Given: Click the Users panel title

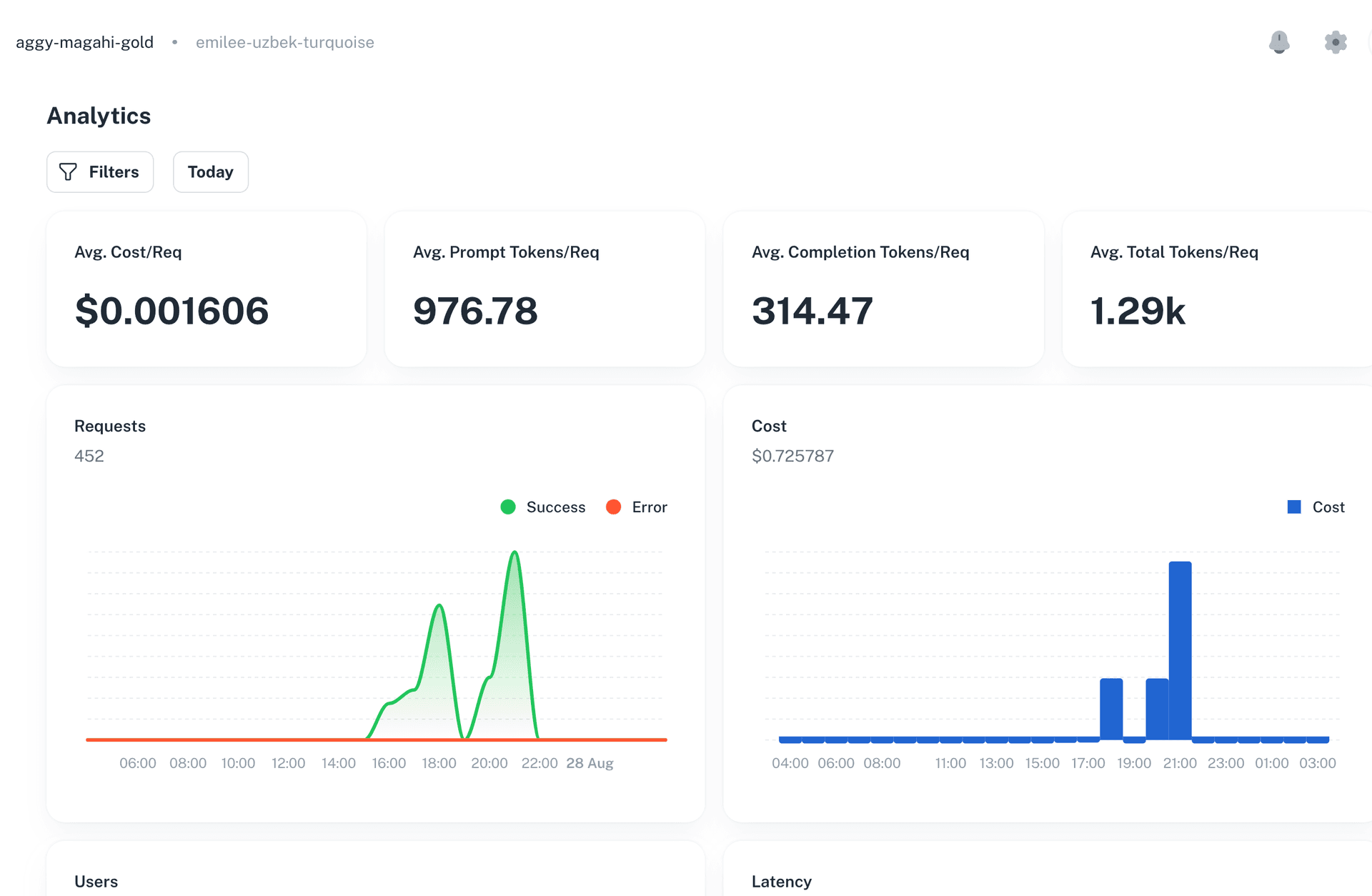Looking at the screenshot, I should [x=96, y=882].
